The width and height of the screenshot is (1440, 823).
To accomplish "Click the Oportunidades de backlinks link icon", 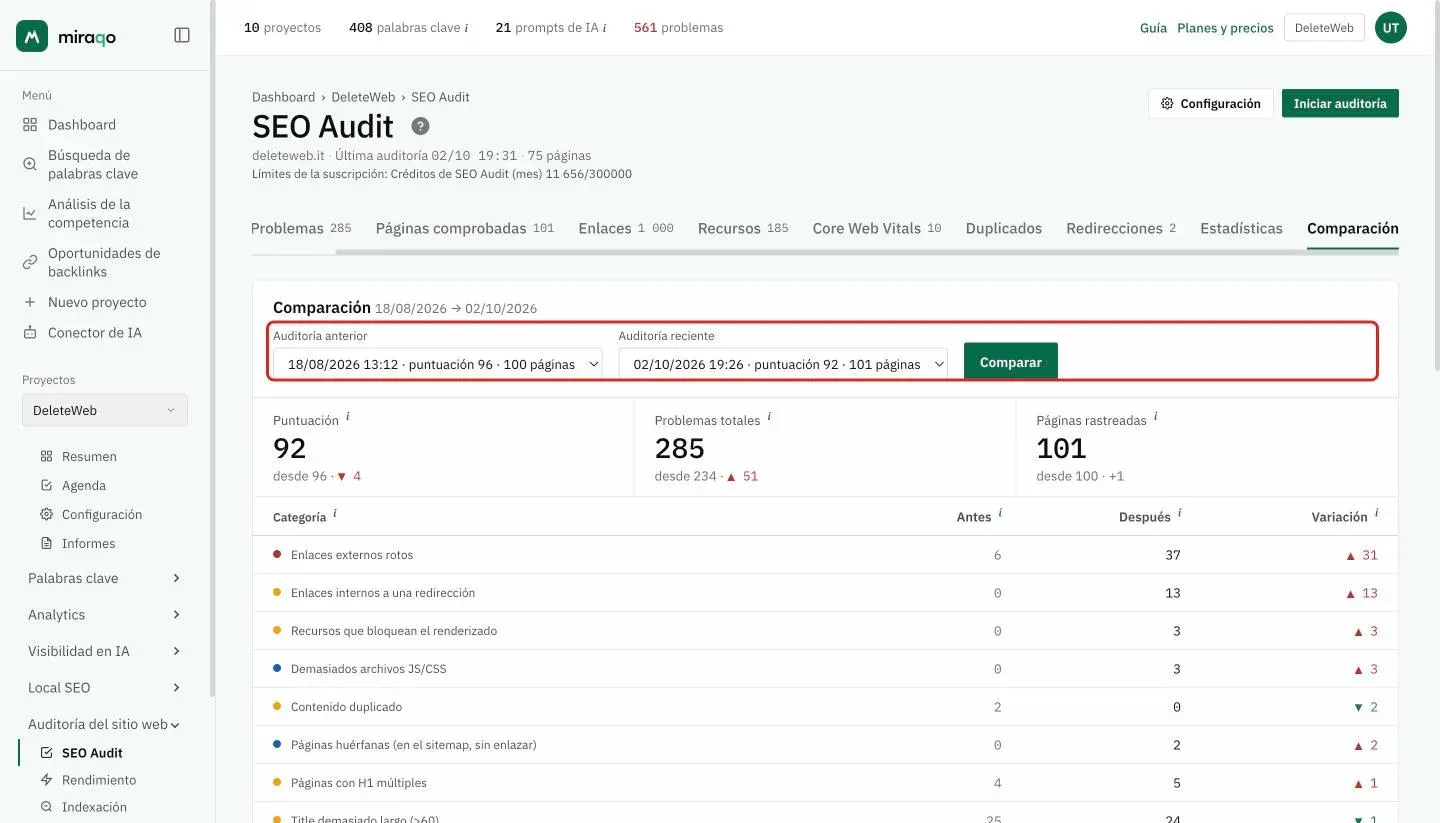I will [x=30, y=262].
